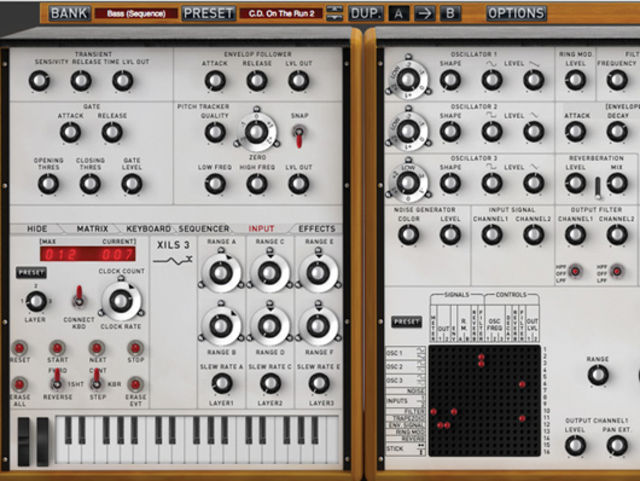640x481 pixels.
Task: Click the MAX CURRENT red counter display
Action: tap(88, 254)
